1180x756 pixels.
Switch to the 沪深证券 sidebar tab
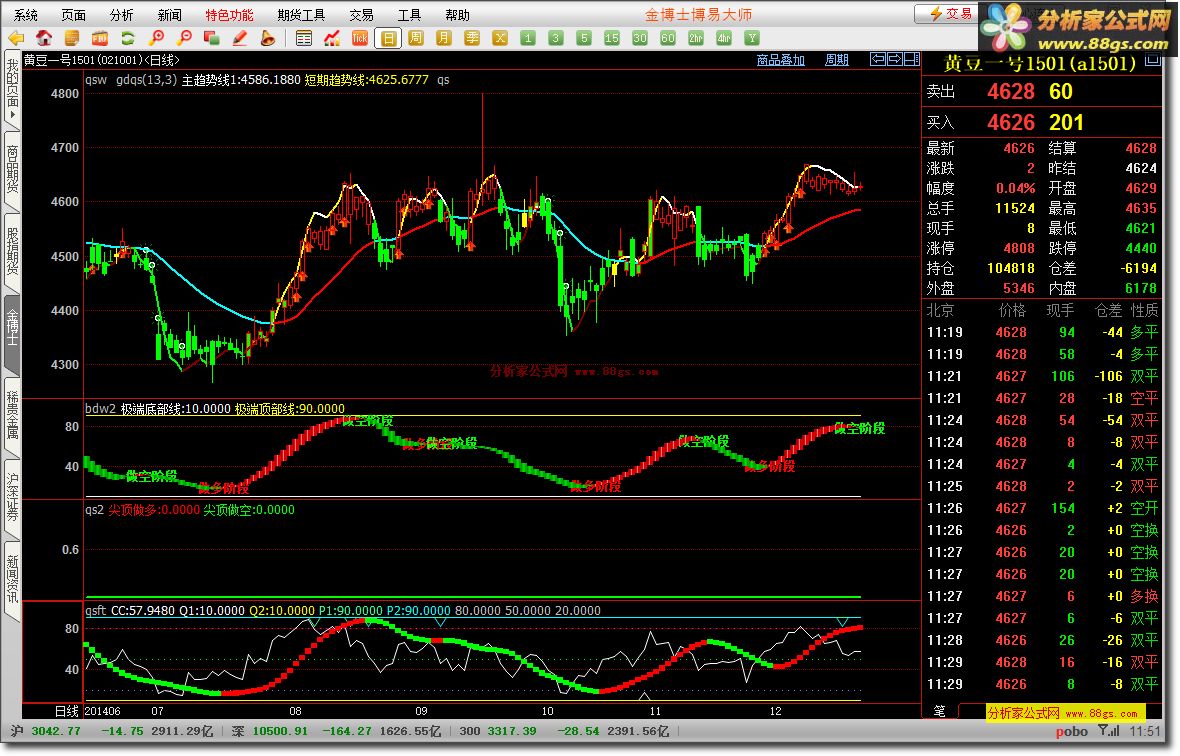click(x=12, y=497)
